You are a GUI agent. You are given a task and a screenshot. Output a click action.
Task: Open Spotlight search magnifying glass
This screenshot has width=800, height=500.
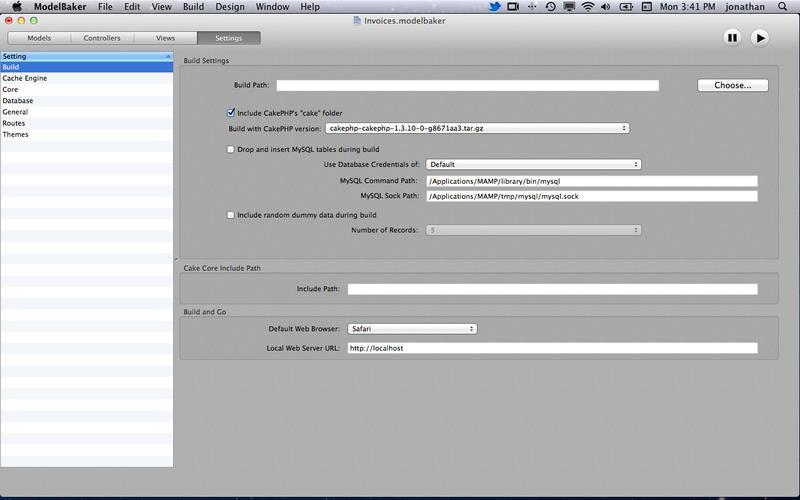tap(785, 7)
